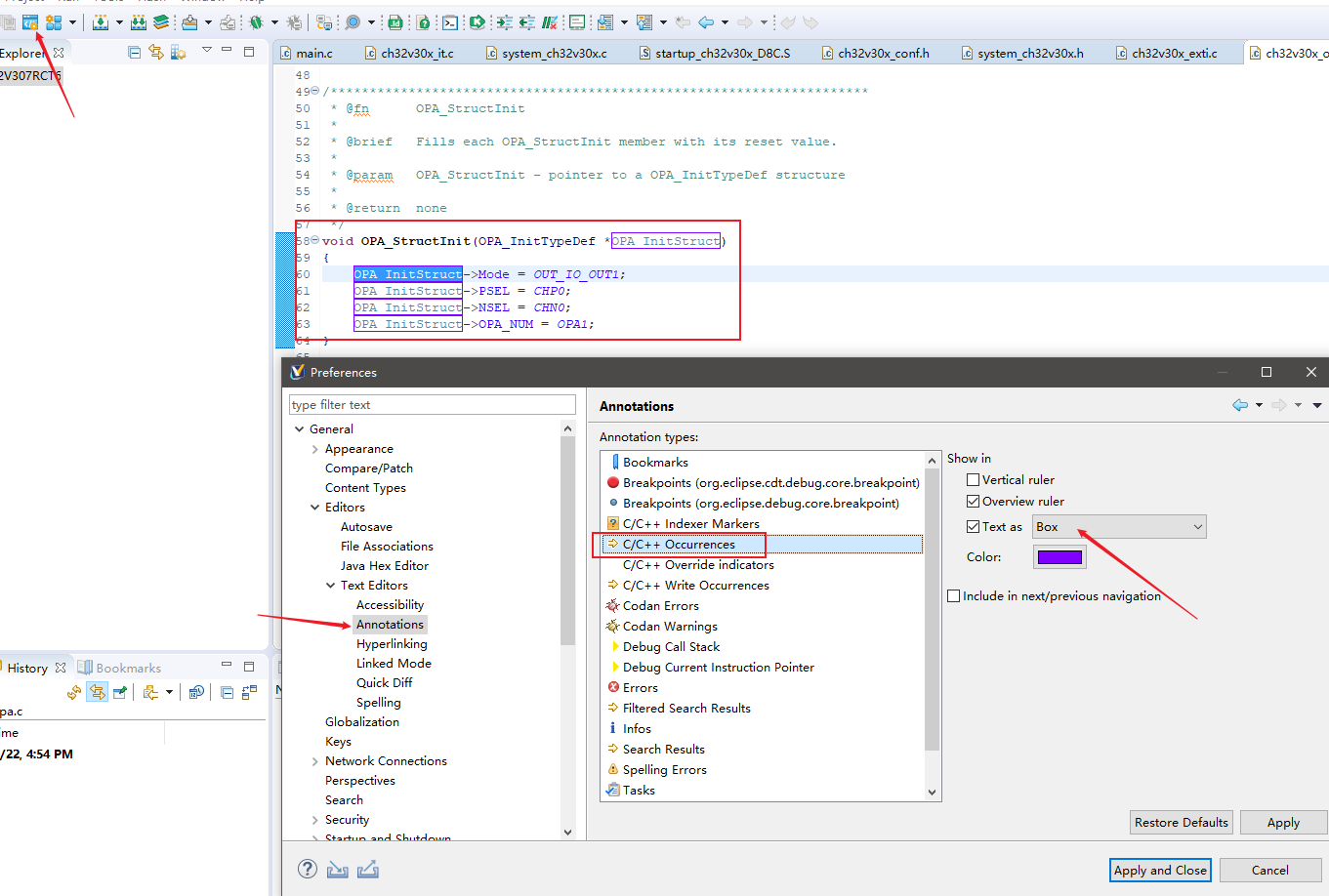Click the window preferences icon in top toolbar
This screenshot has width=1329, height=896.
30,21
